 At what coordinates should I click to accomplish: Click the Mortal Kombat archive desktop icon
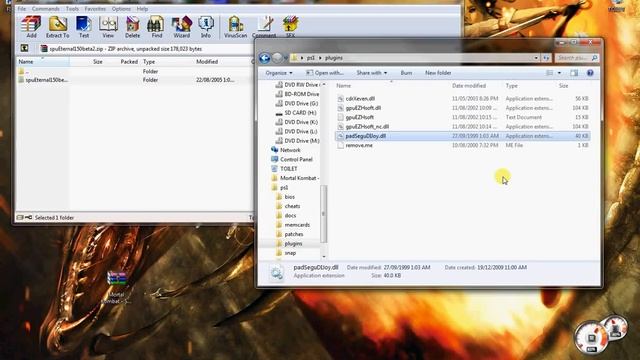click(116, 288)
